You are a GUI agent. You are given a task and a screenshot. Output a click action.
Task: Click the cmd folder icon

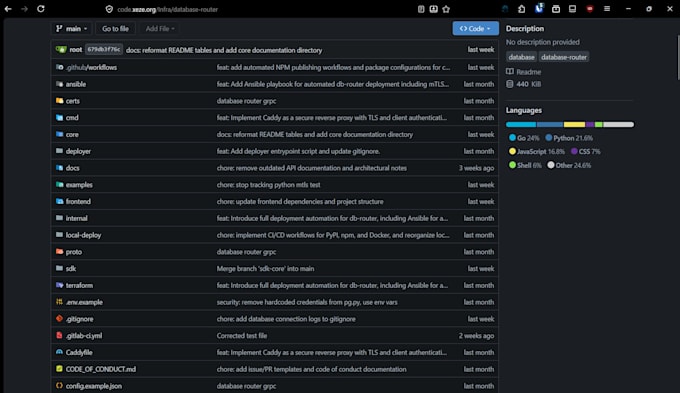(x=59, y=118)
